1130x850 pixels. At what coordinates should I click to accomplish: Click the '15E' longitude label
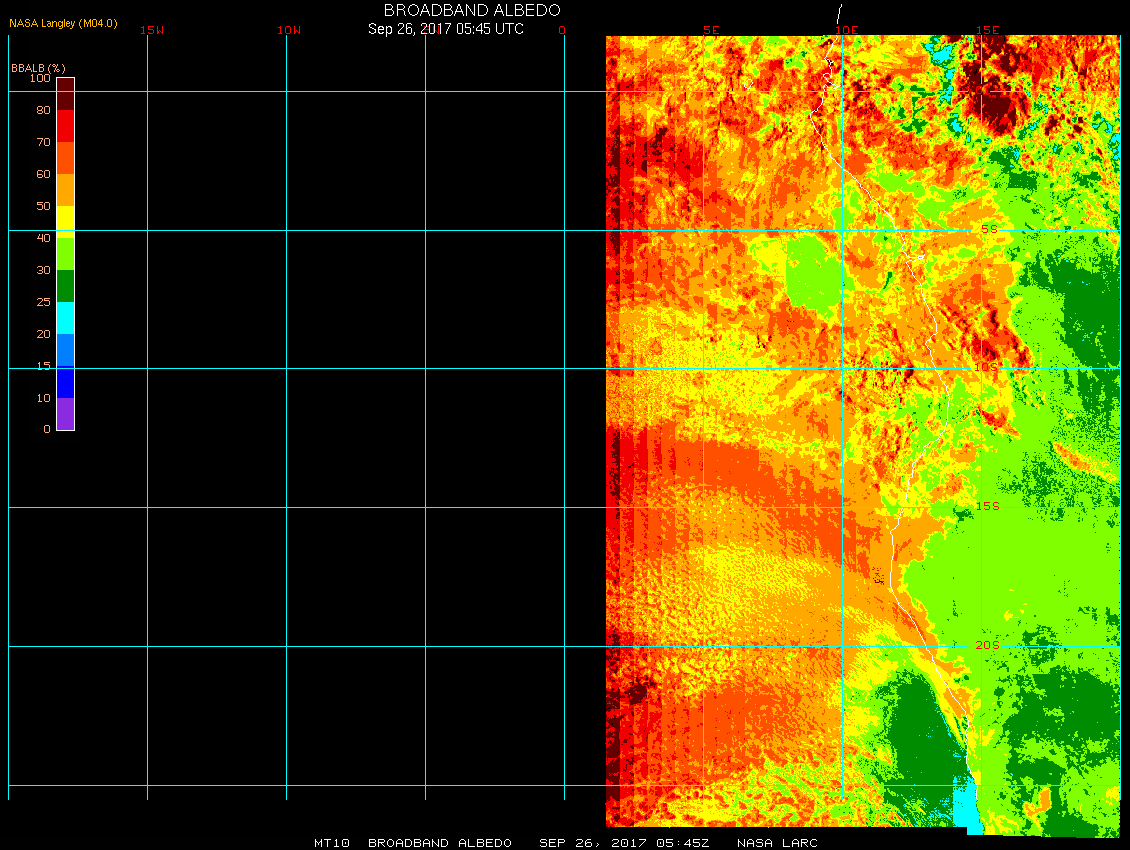pyautogui.click(x=987, y=30)
